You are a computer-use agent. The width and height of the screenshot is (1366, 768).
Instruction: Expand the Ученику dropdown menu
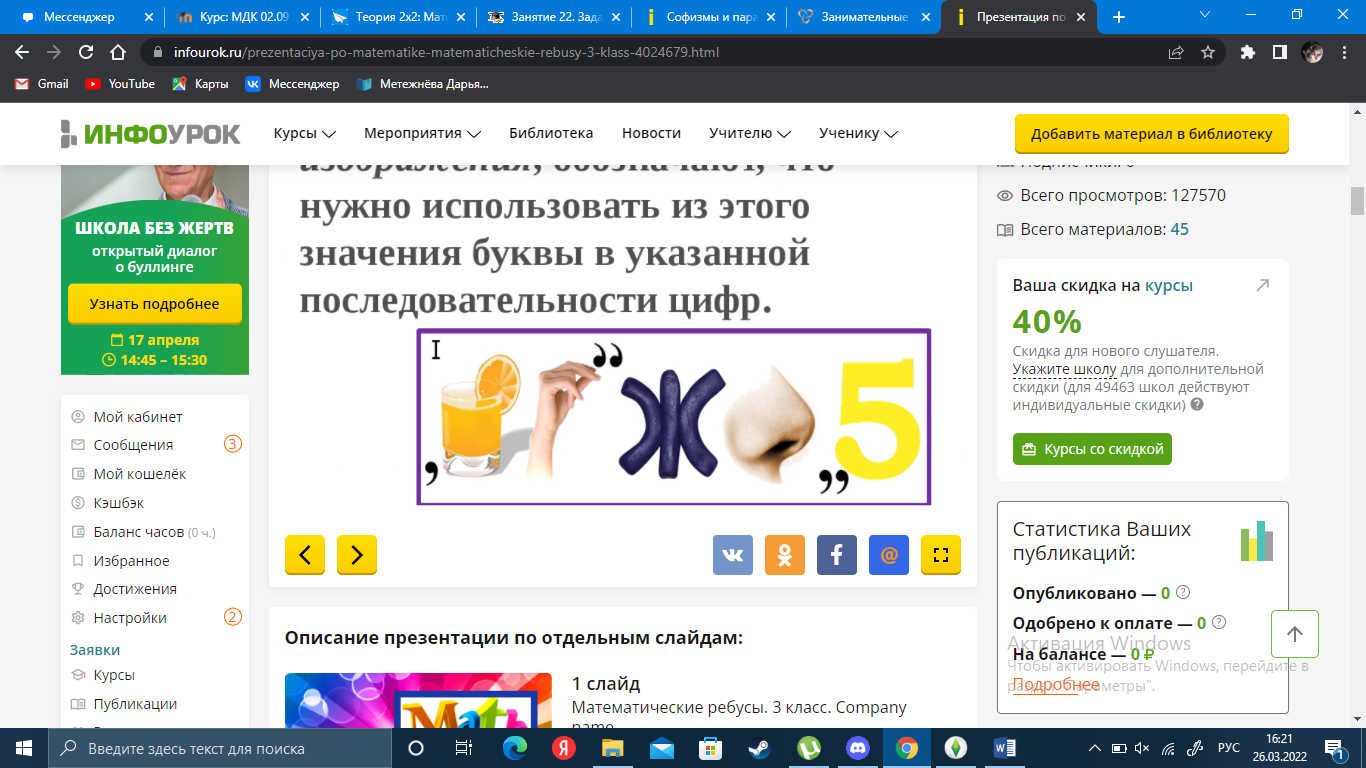pos(858,133)
